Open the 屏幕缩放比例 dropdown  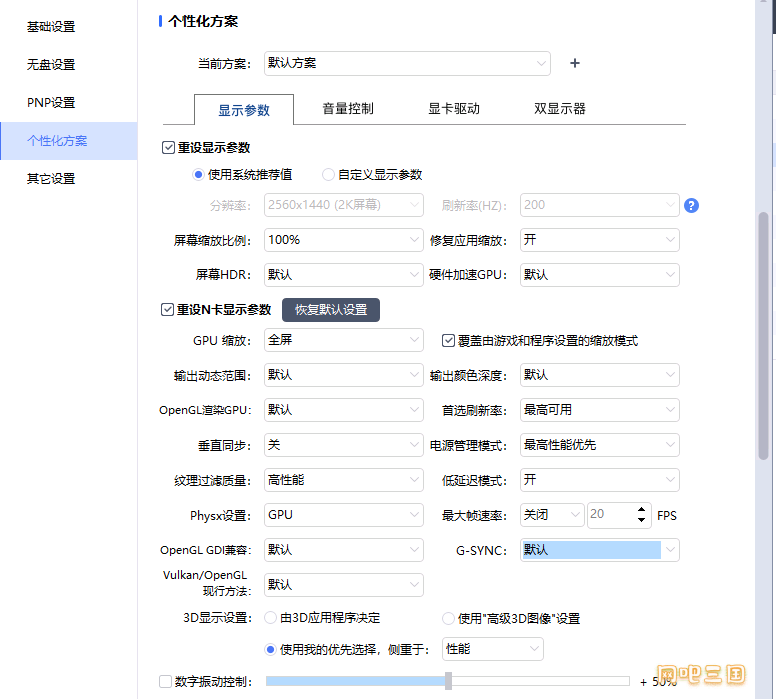(344, 240)
